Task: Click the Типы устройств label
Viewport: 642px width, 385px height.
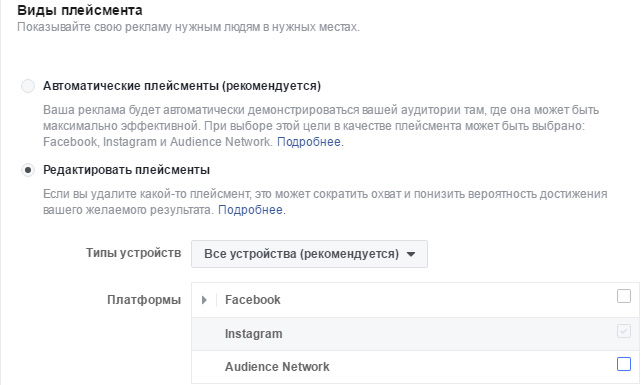Action: pos(133,253)
